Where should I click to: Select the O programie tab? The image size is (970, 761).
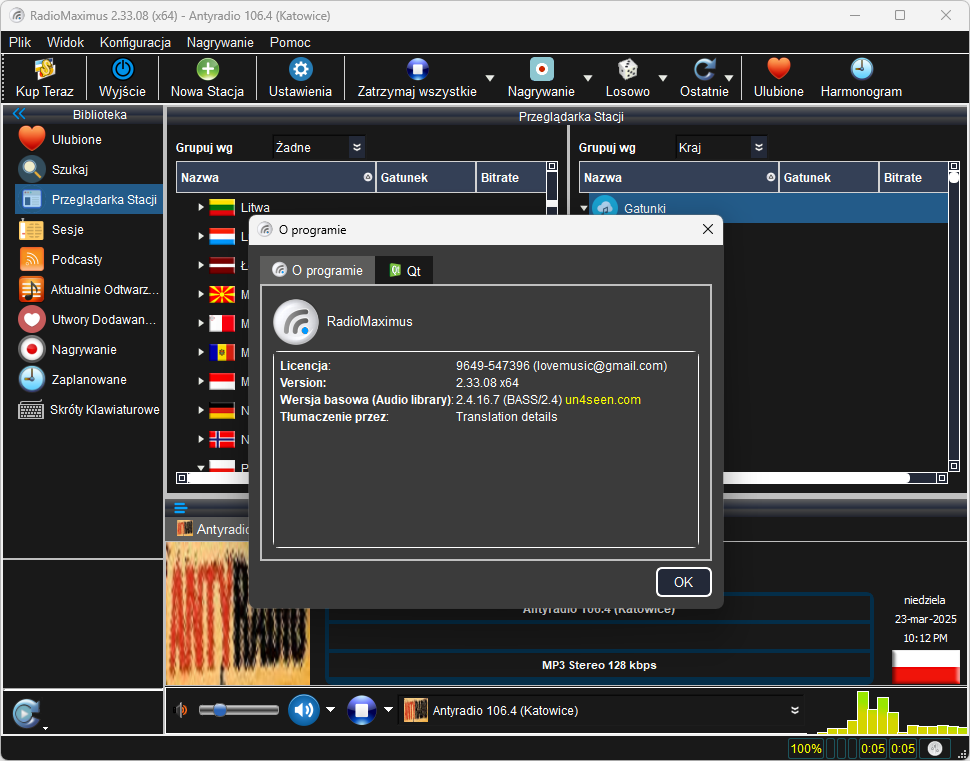tap(317, 270)
